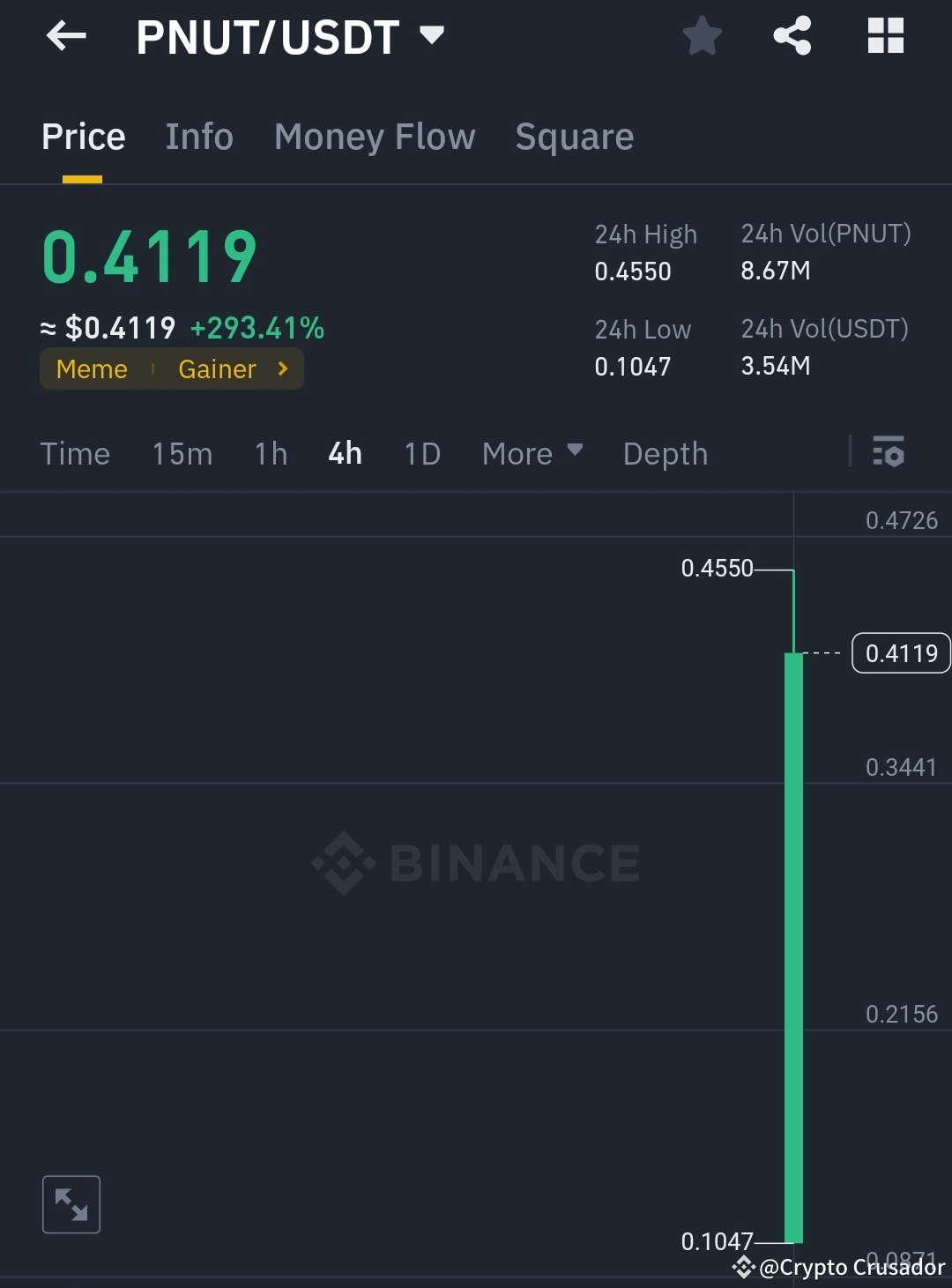
Task: Tap the Meme tag label
Action: pos(91,369)
